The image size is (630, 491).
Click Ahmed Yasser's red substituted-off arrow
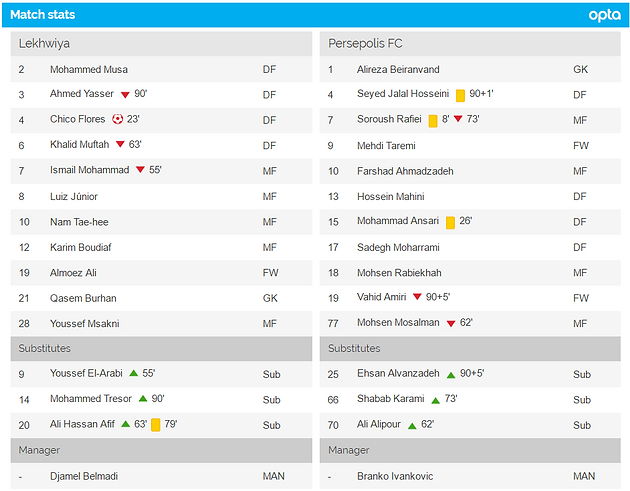pyautogui.click(x=125, y=95)
